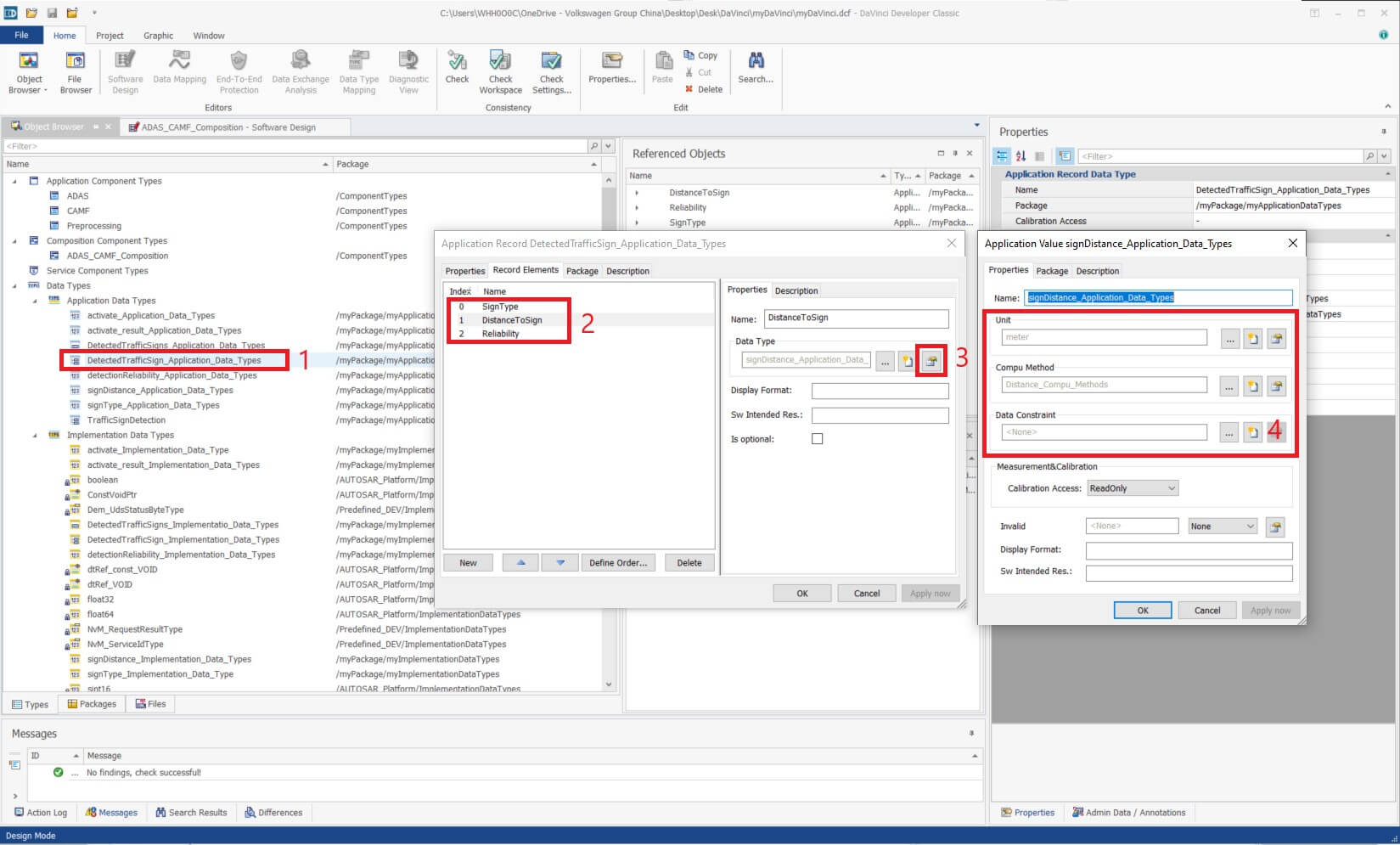The image size is (1400, 845).
Task: Select the Reliability record element
Action: [500, 334]
